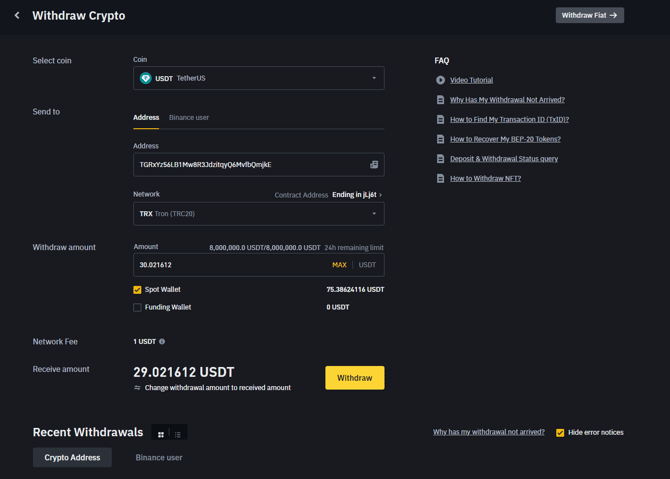Open address book icon in Address field
The width and height of the screenshot is (670, 479).
[x=374, y=165]
